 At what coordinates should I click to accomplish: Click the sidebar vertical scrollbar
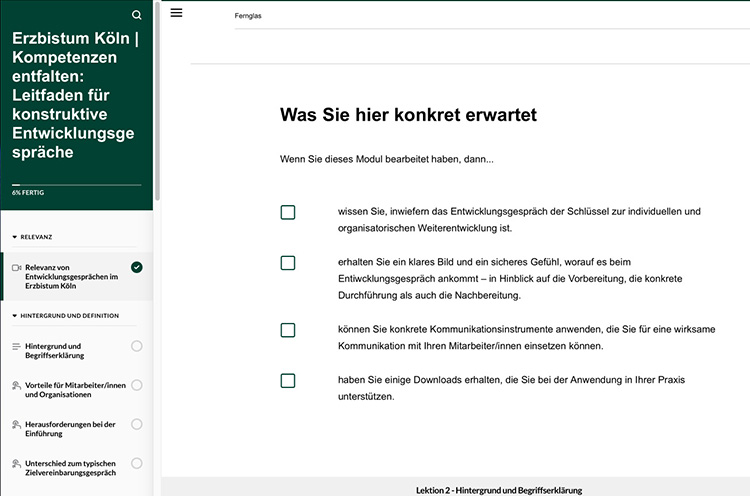point(157,101)
